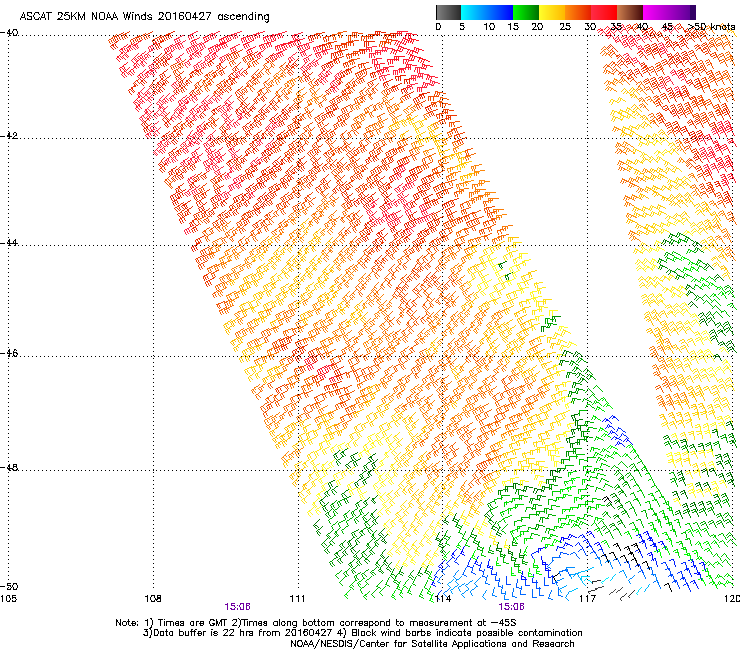Click the longitude axis label '105'
Viewport: 740px width, 650px height.
[8, 599]
